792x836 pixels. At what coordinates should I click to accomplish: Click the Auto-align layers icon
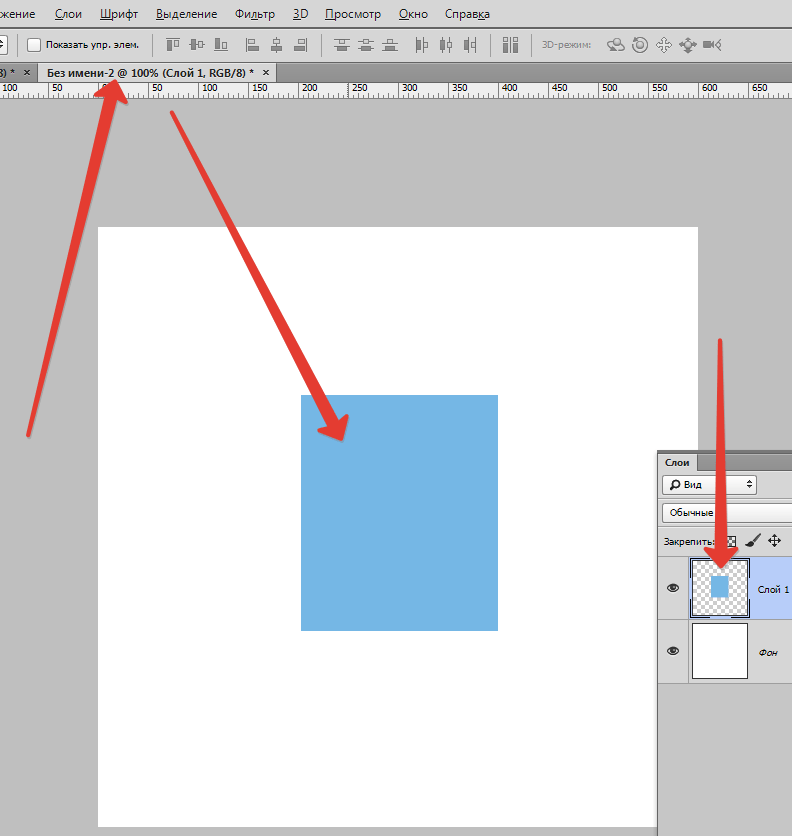(x=511, y=45)
